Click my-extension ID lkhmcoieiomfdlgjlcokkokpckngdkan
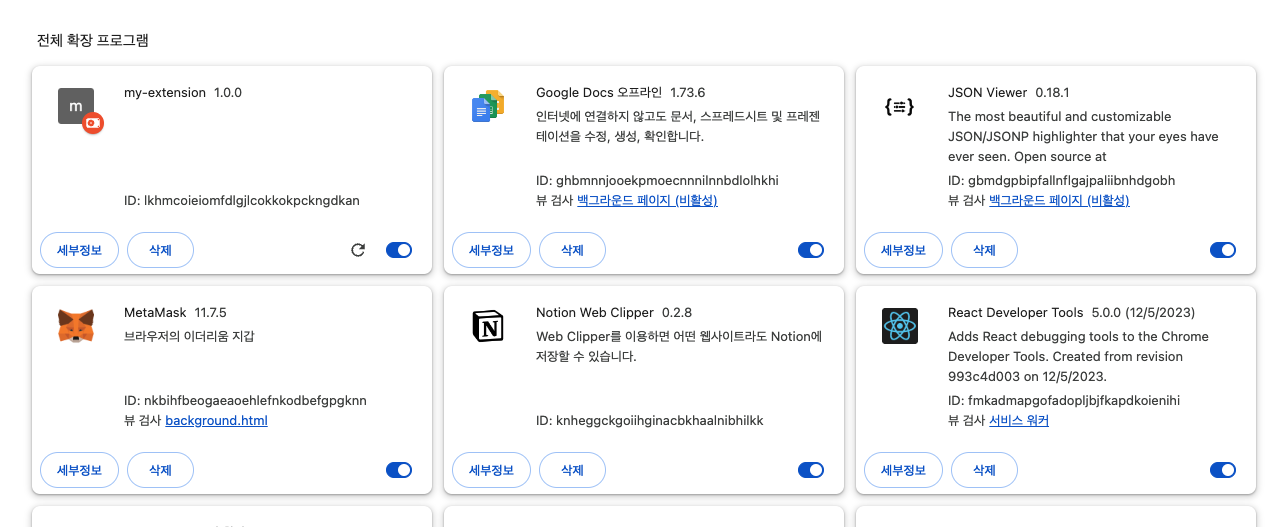The height and width of the screenshot is (527, 1276). 242,201
